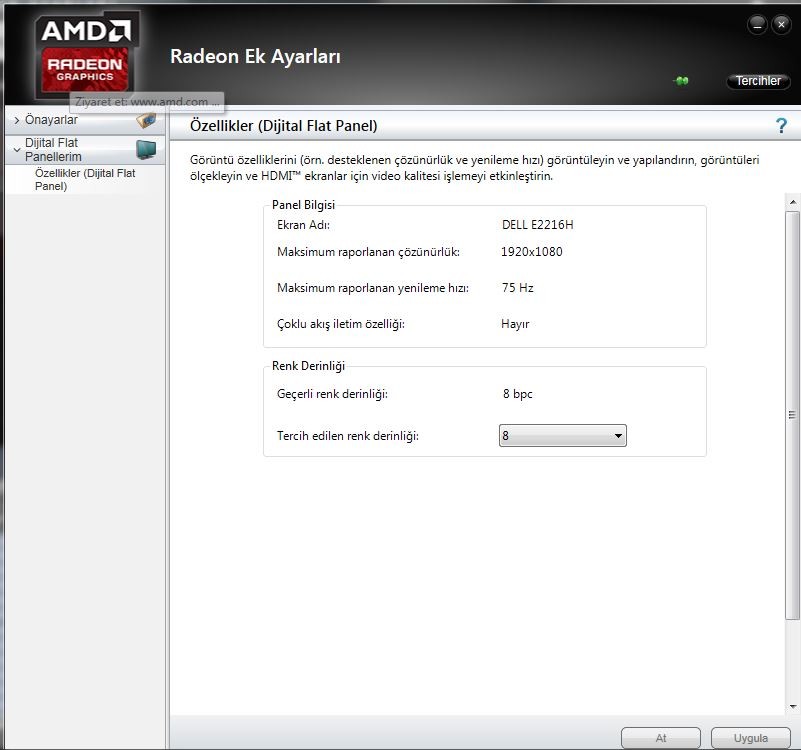Click the green pin icon near Tercihler

[681, 81]
